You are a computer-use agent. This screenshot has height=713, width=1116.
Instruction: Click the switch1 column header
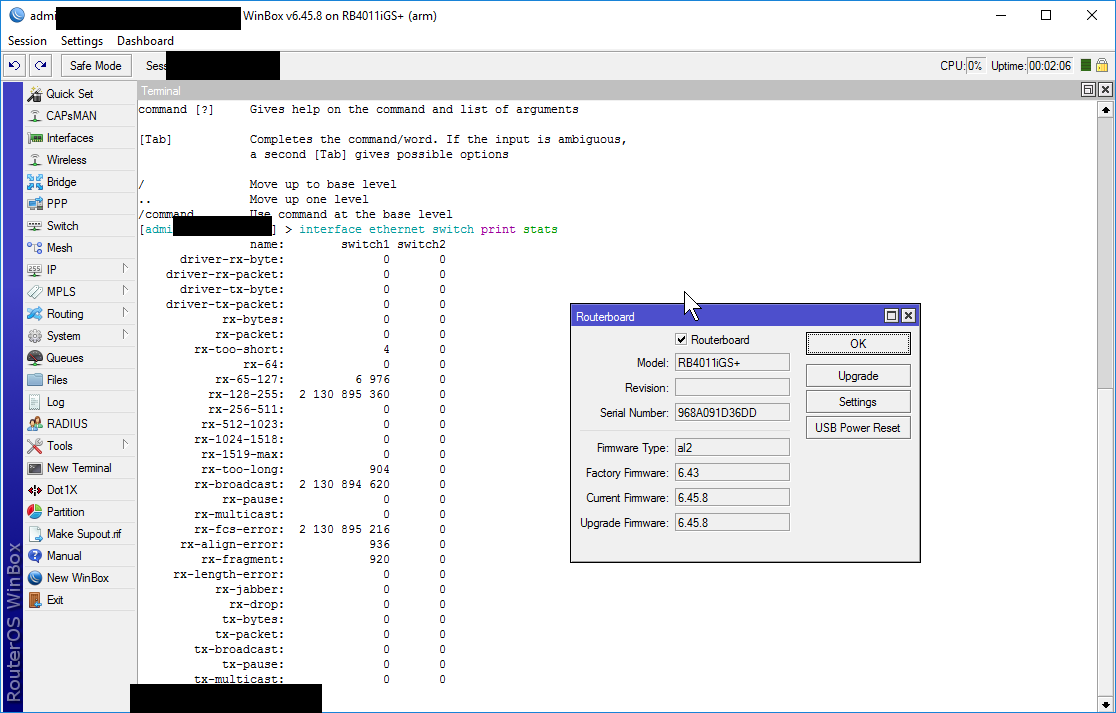click(365, 245)
